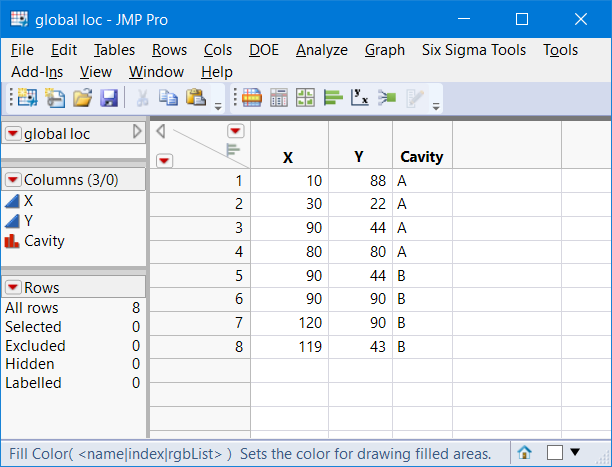Click the Copy toolbar icon
612x467 pixels.
coord(168,98)
